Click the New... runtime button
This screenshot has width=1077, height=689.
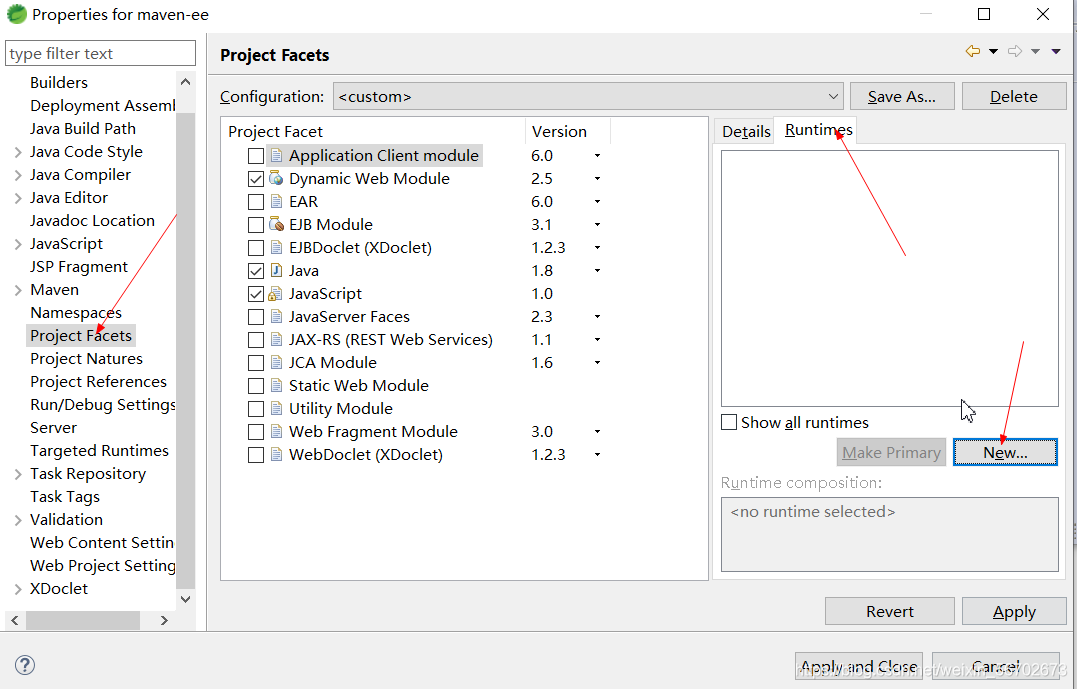(x=1005, y=453)
